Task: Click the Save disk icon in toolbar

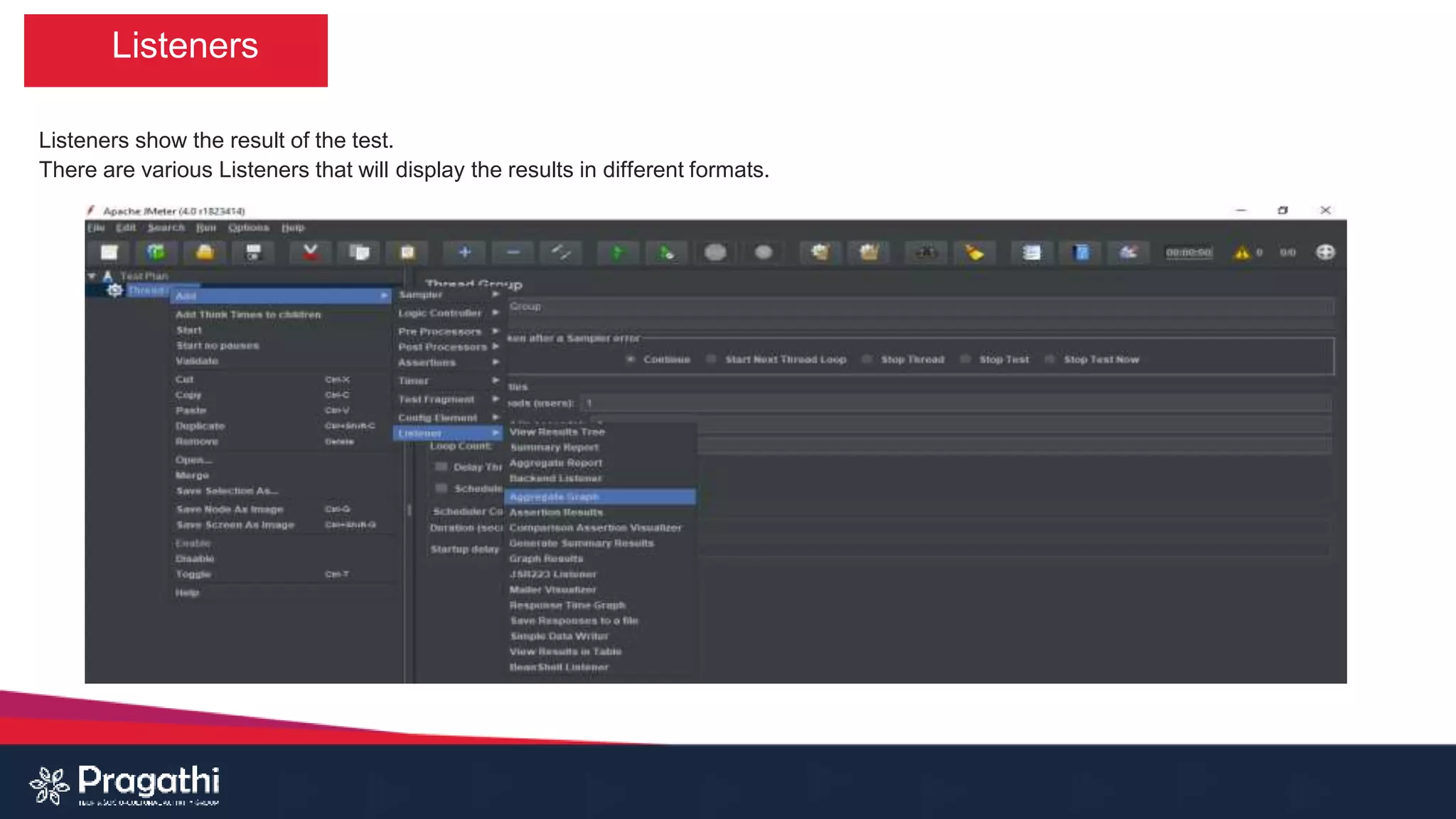Action: pyautogui.click(x=254, y=252)
